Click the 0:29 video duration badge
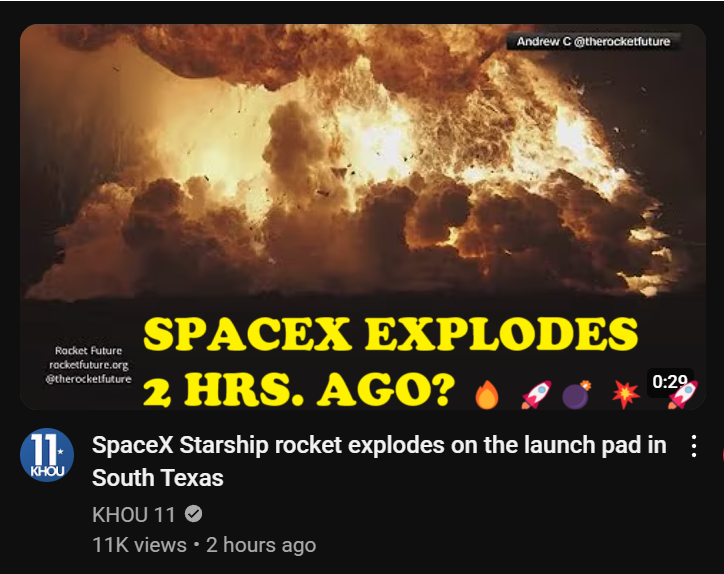The width and height of the screenshot is (724, 574). [x=670, y=381]
